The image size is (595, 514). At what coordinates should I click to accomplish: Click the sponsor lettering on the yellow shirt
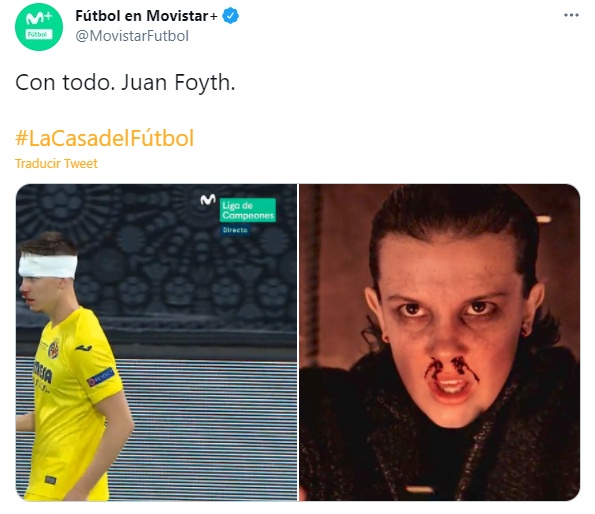[x=42, y=374]
